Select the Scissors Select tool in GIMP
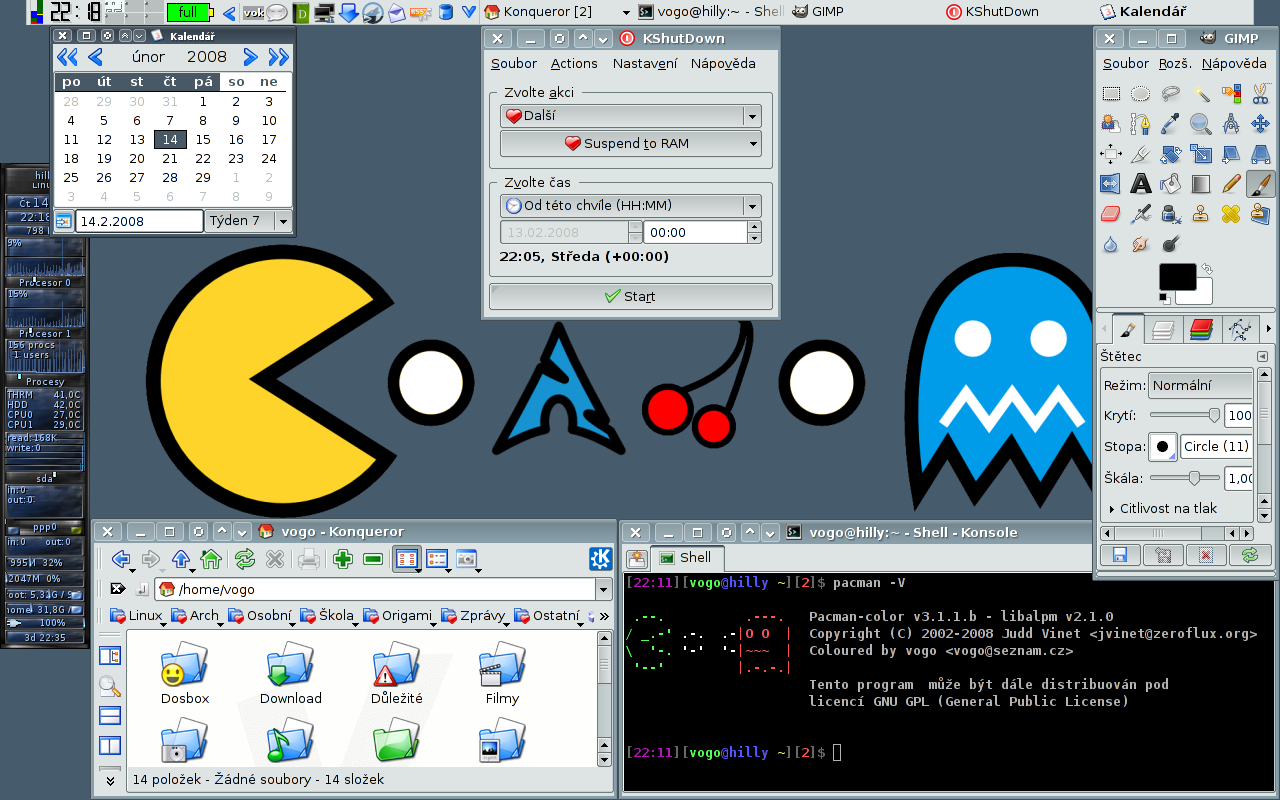Image resolution: width=1280 pixels, height=800 pixels. 1261,94
